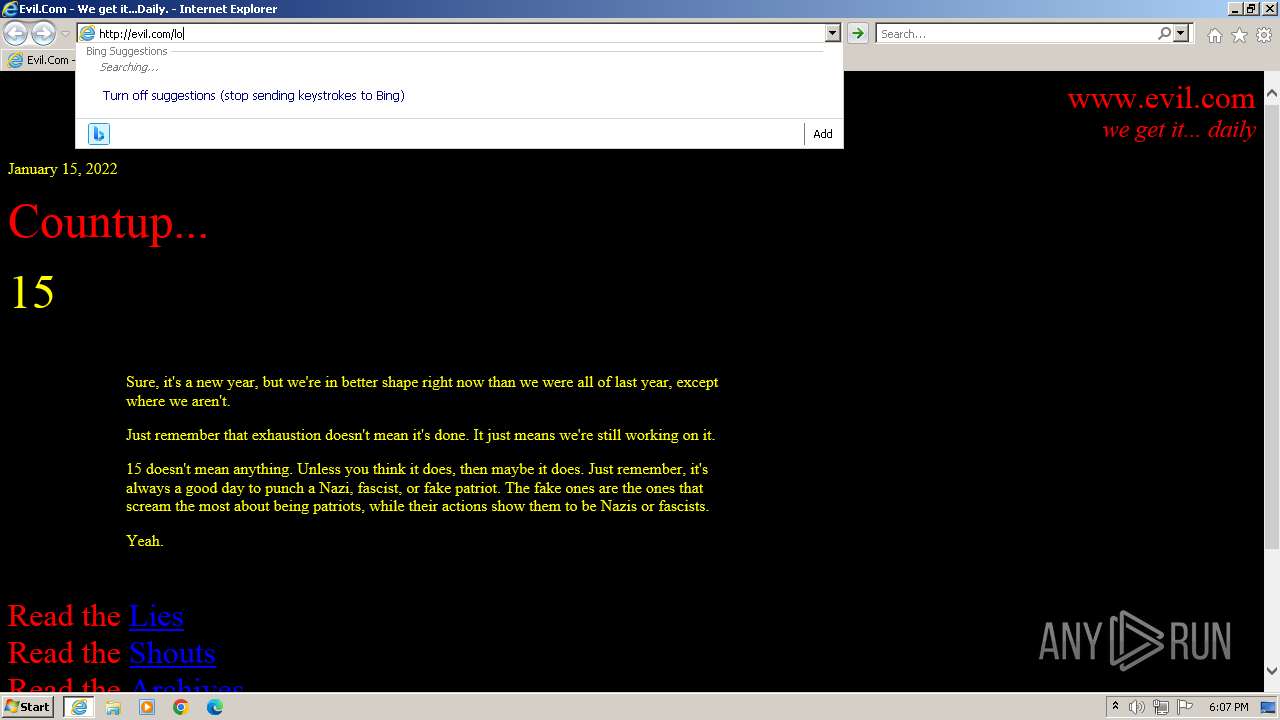Open Microsoft Edge from taskbar
This screenshot has width=1280, height=720.
coord(215,707)
